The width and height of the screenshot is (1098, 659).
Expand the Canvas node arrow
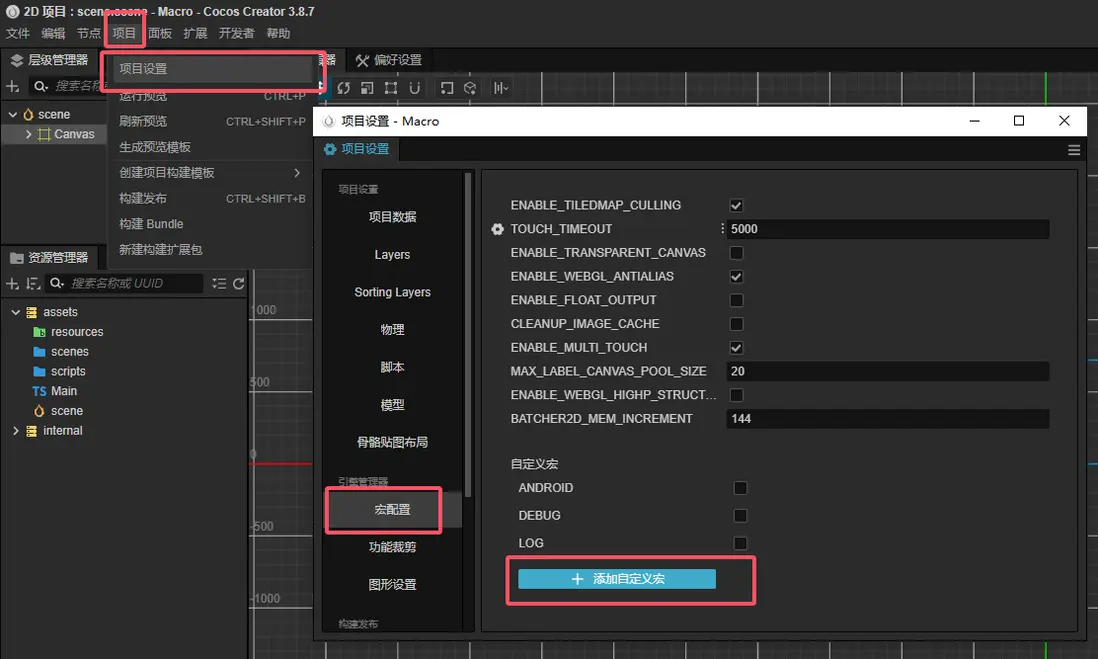coord(29,134)
